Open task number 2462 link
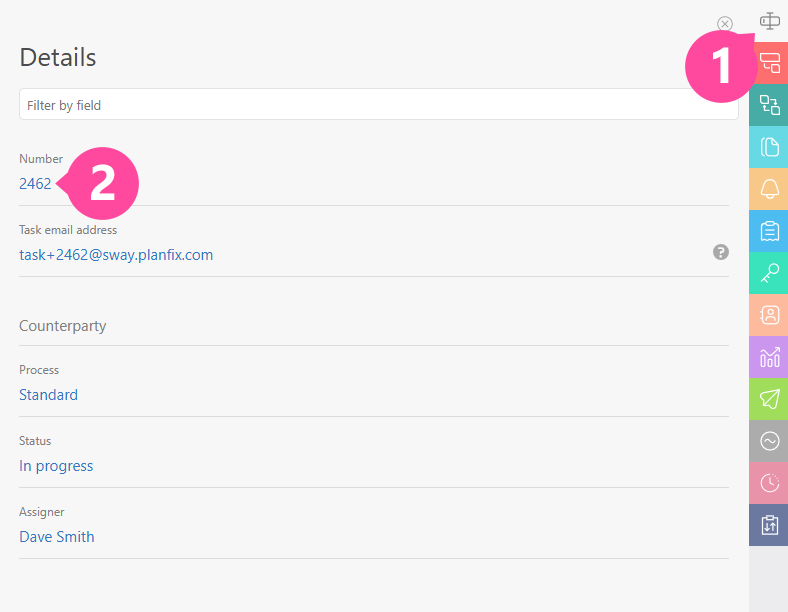Image resolution: width=788 pixels, height=612 pixels. click(x=35, y=184)
